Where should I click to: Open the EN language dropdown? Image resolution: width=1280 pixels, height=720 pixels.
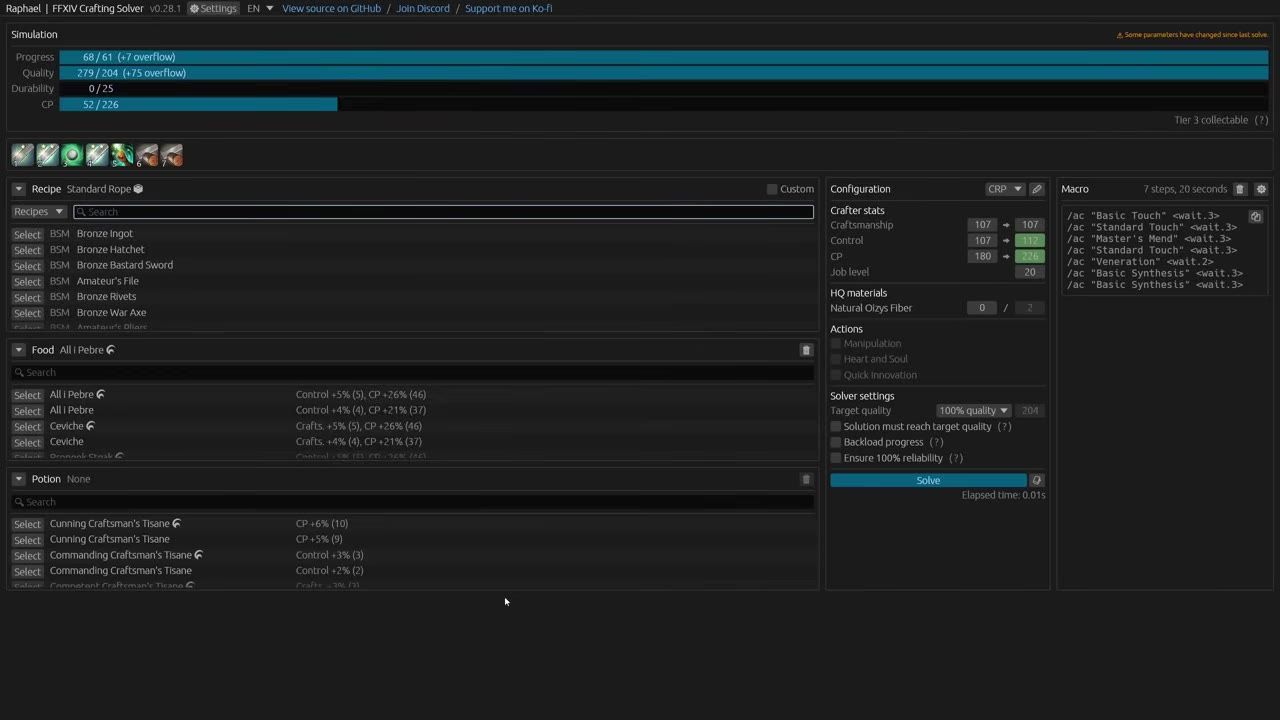[x=260, y=8]
